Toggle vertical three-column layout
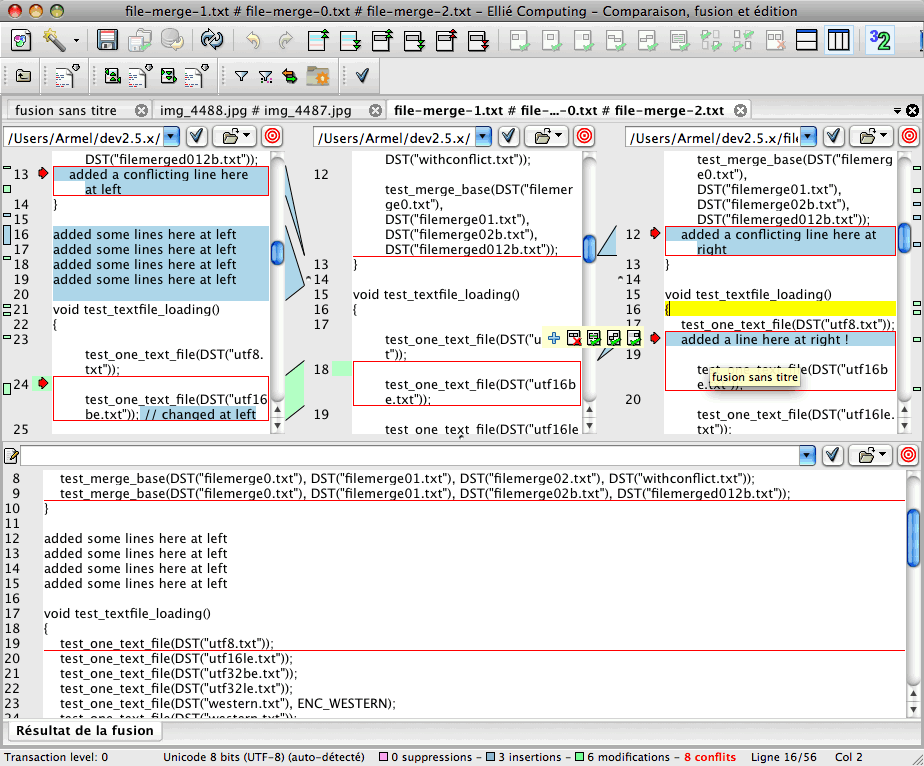The width and height of the screenshot is (924, 766). [x=838, y=41]
